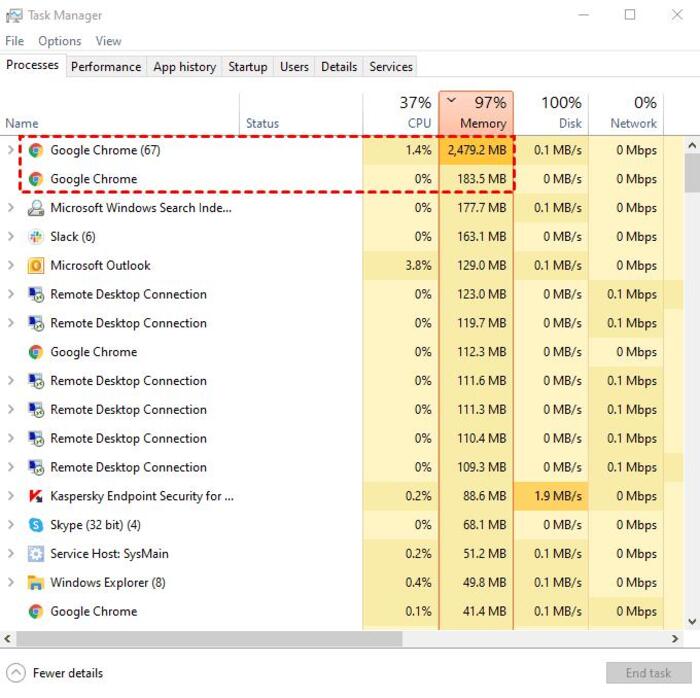700x698 pixels.
Task: Sort processes by Network column
Action: [626, 114]
